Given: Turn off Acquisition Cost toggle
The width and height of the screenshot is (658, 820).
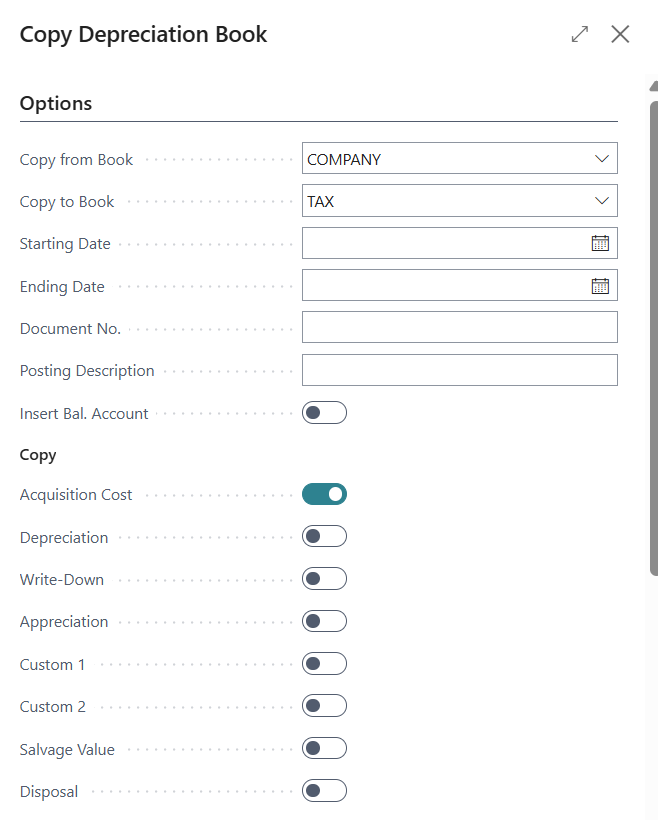Looking at the screenshot, I should click(324, 494).
